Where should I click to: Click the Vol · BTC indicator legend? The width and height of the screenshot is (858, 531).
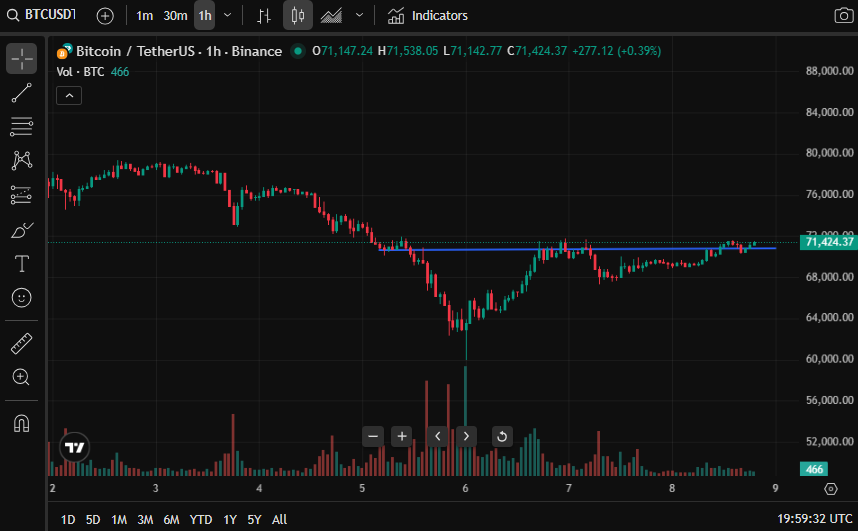(x=80, y=72)
